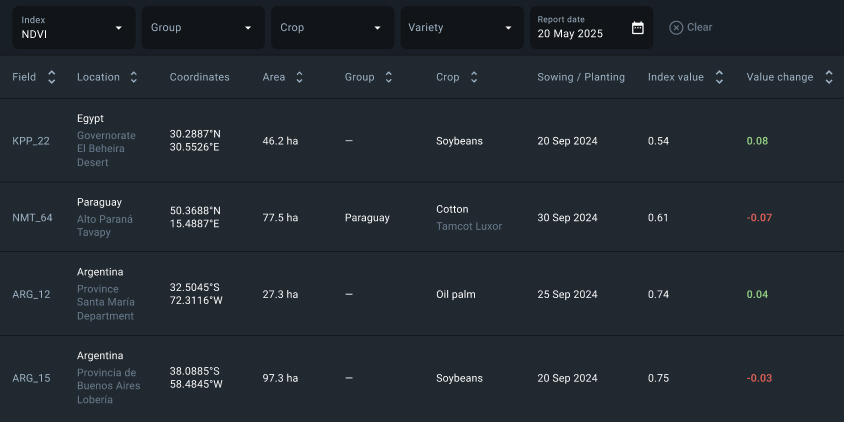
Task: Click coordinates 50.3688°N 15.4887°E
Action: (x=195, y=217)
